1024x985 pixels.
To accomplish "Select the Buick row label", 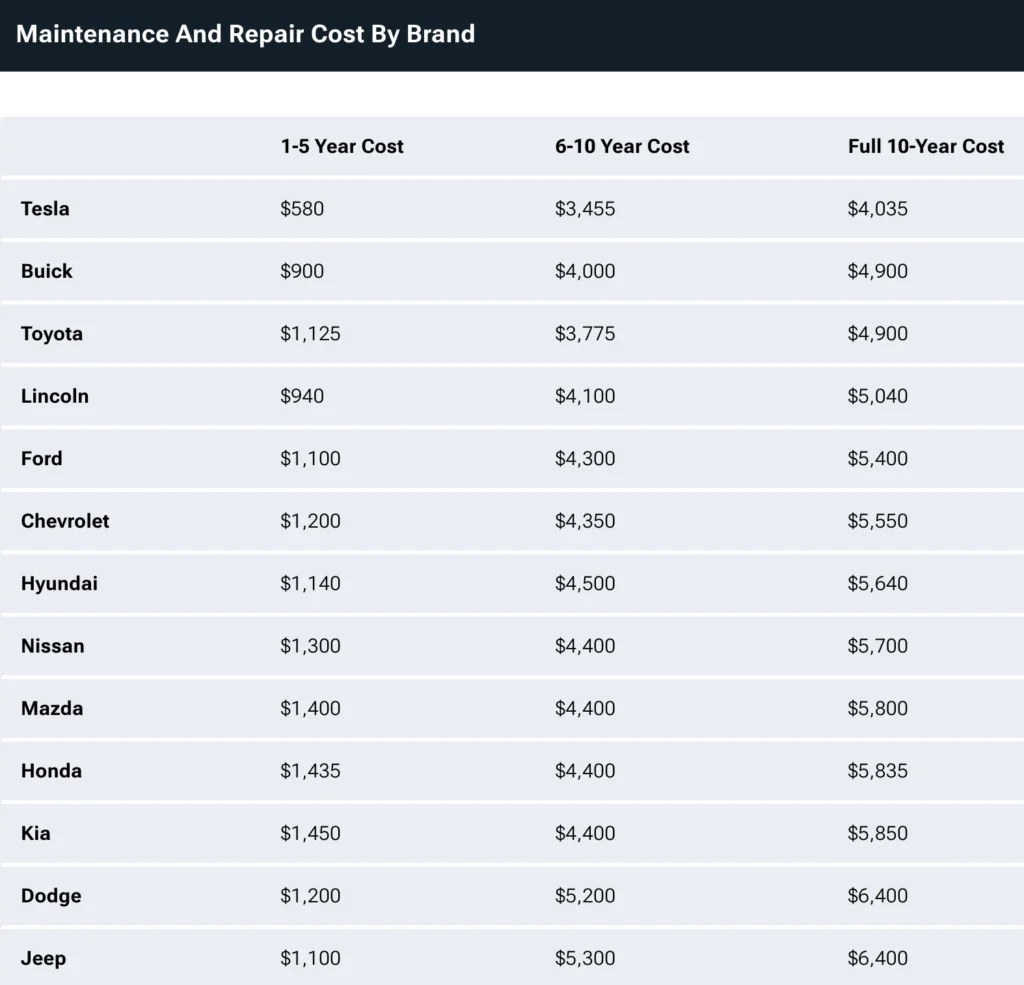I will pos(46,271).
